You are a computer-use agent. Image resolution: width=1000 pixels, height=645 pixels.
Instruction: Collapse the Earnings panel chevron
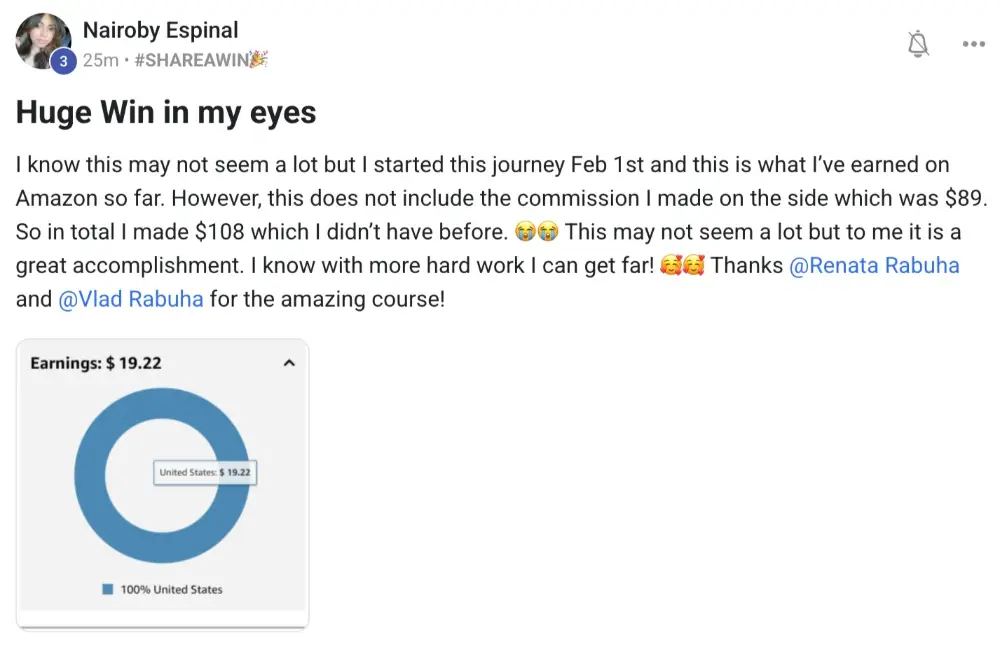290,363
